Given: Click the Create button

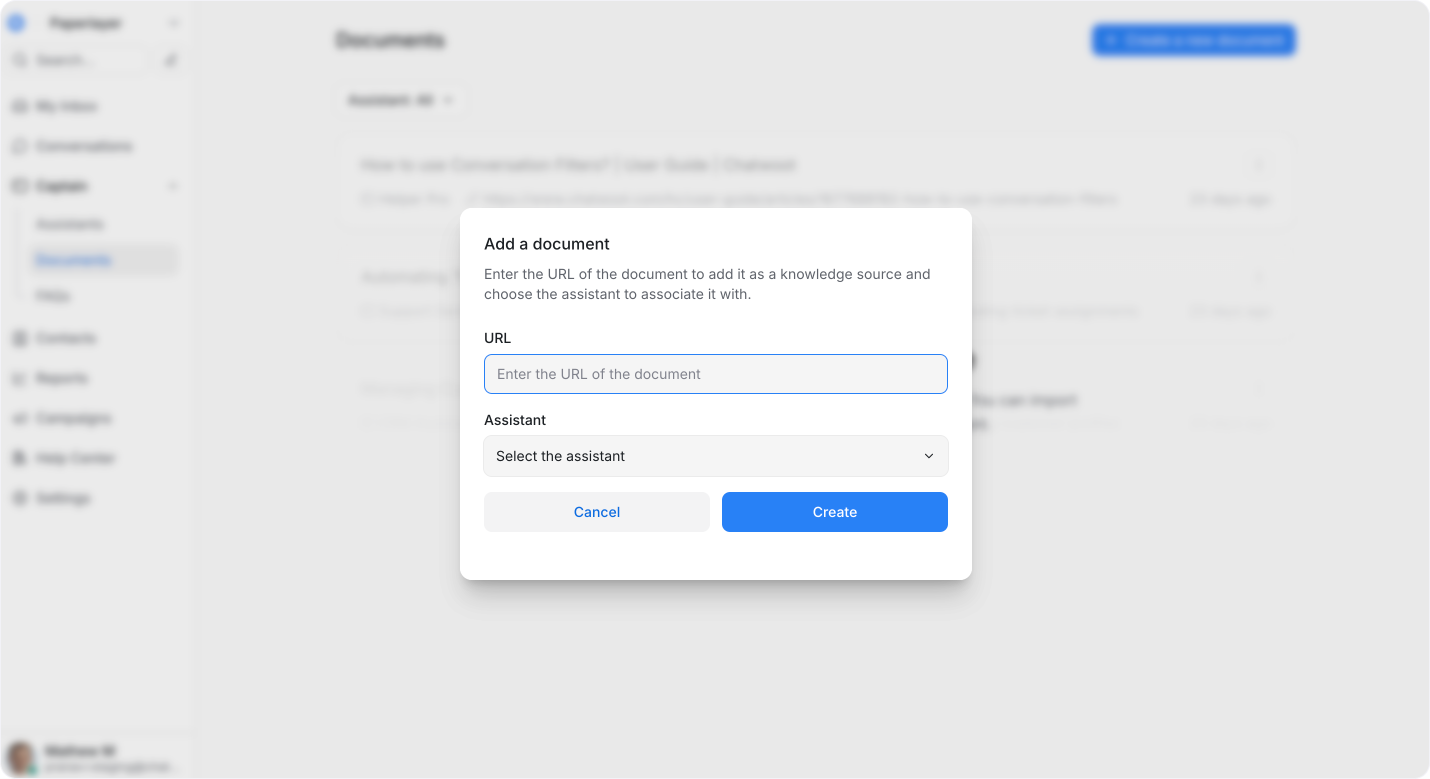Looking at the screenshot, I should click(x=835, y=512).
